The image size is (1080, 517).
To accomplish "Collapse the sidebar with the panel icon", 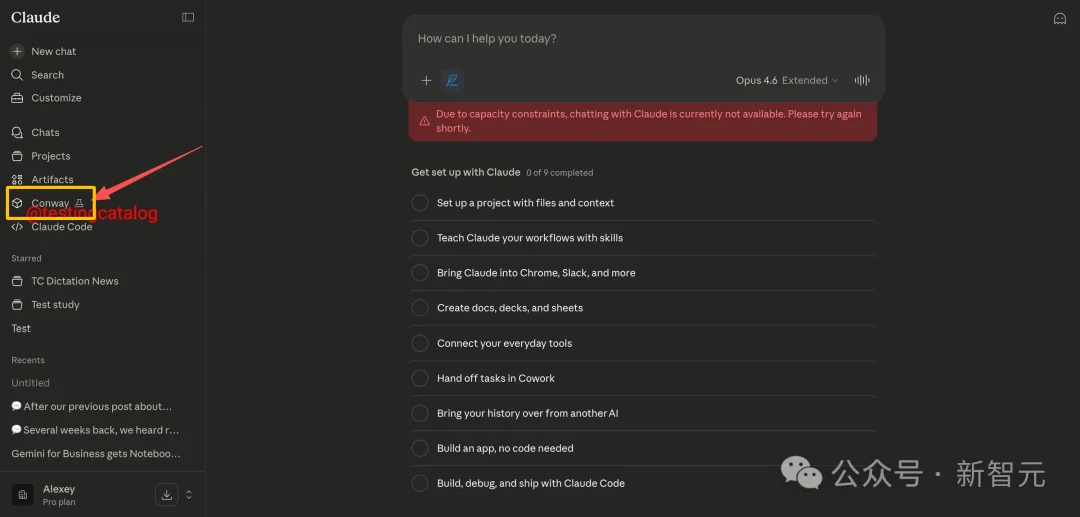I will coord(188,17).
